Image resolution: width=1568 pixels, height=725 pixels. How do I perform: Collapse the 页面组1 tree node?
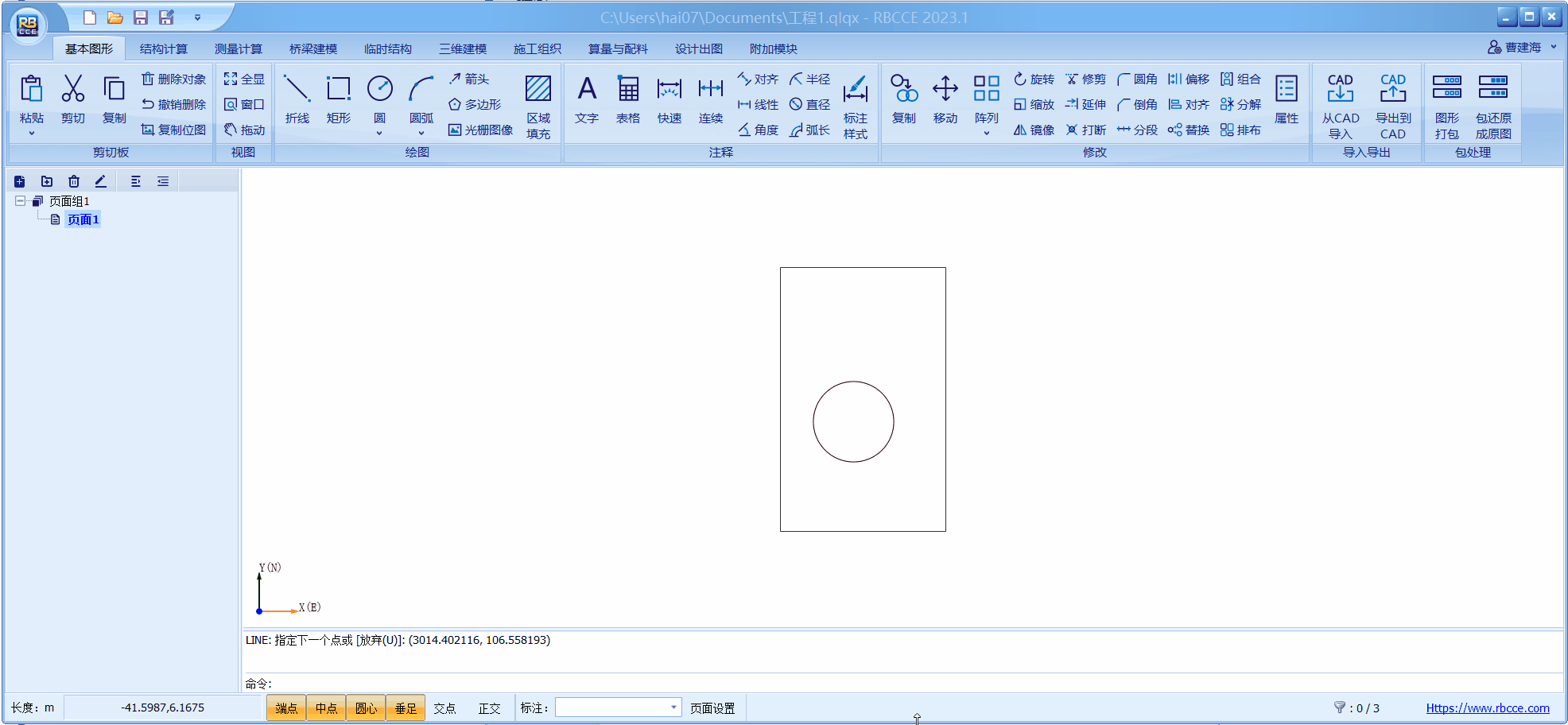pyautogui.click(x=20, y=201)
